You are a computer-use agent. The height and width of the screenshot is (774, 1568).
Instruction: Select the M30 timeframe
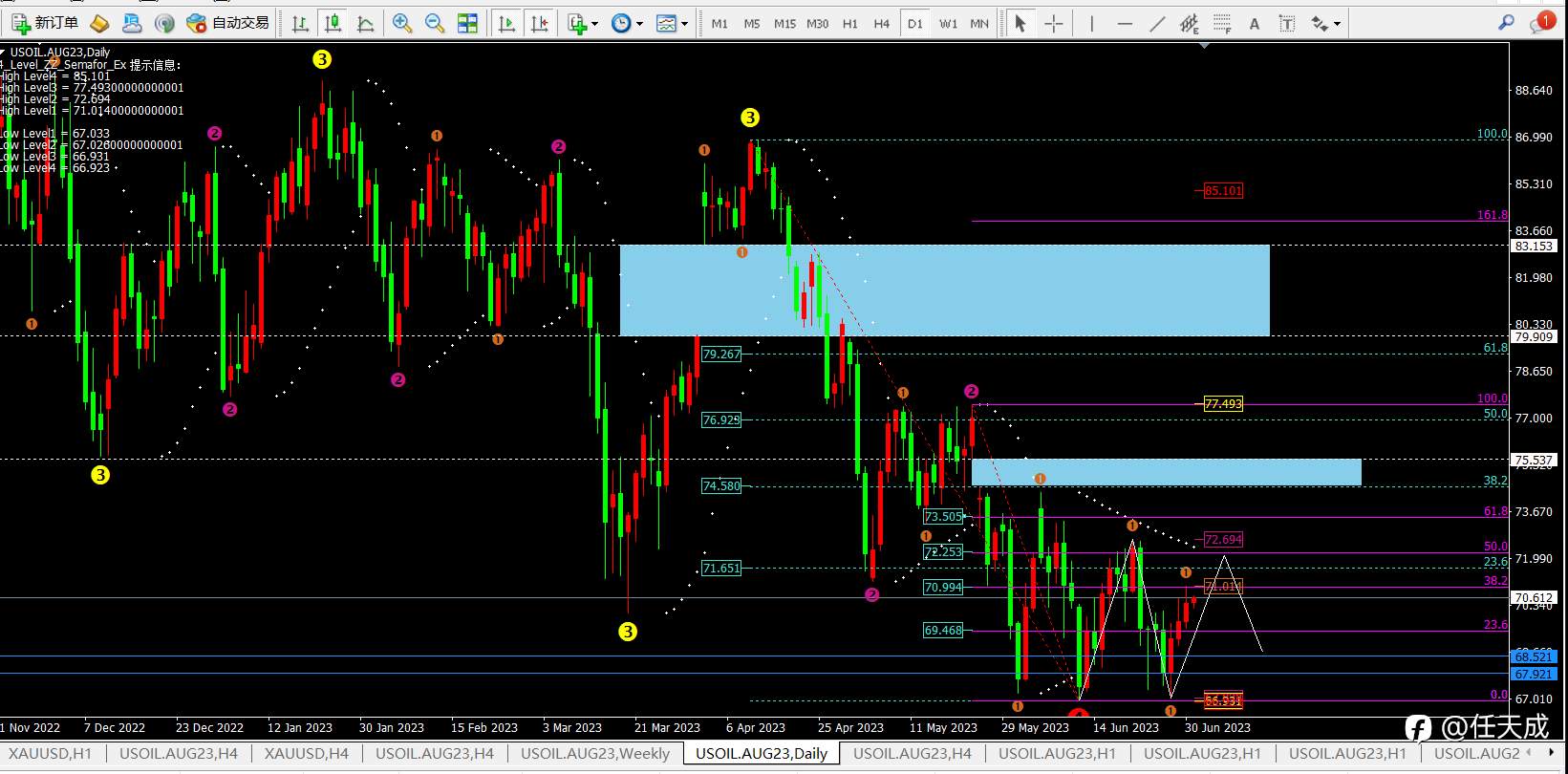point(818,24)
